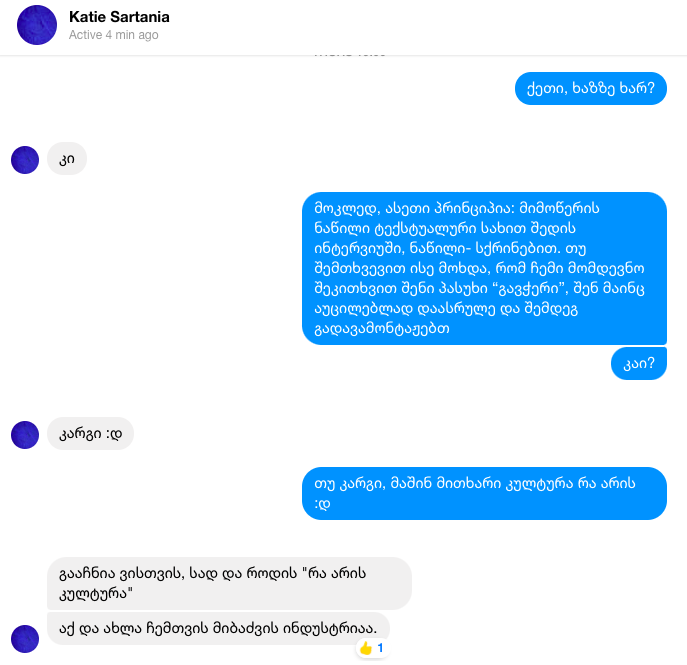This screenshot has height=665, width=687.
Task: Select the long blue message starting "მოკლედ"
Action: [484, 268]
